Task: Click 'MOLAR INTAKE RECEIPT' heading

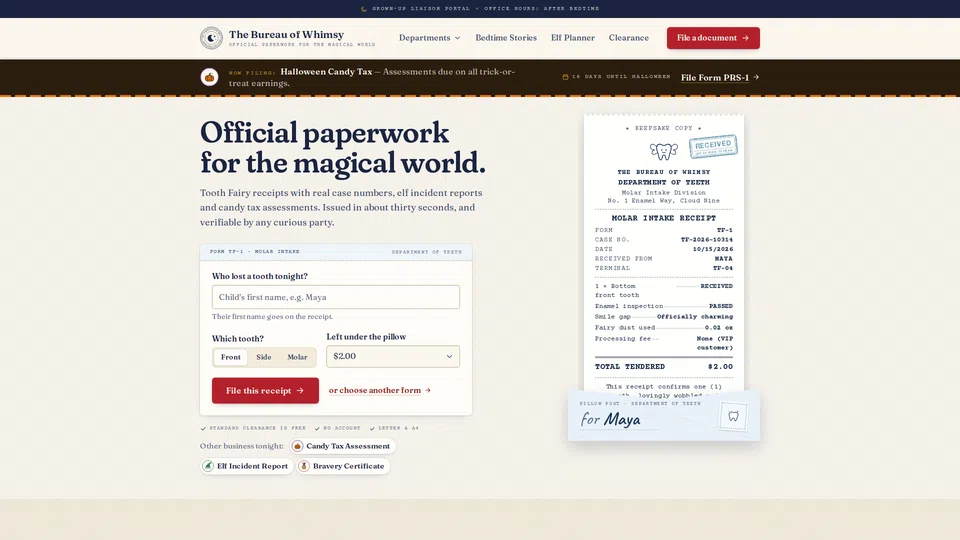Action: click(664, 218)
